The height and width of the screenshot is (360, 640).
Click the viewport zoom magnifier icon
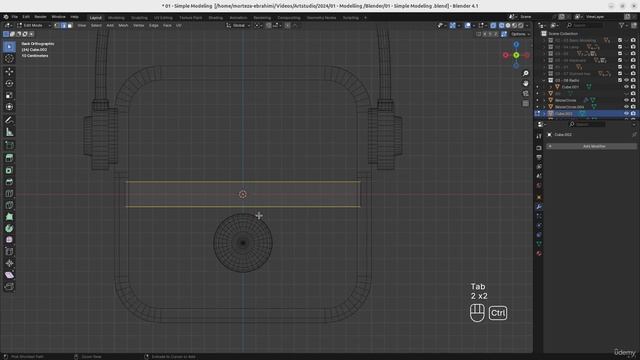click(x=526, y=73)
